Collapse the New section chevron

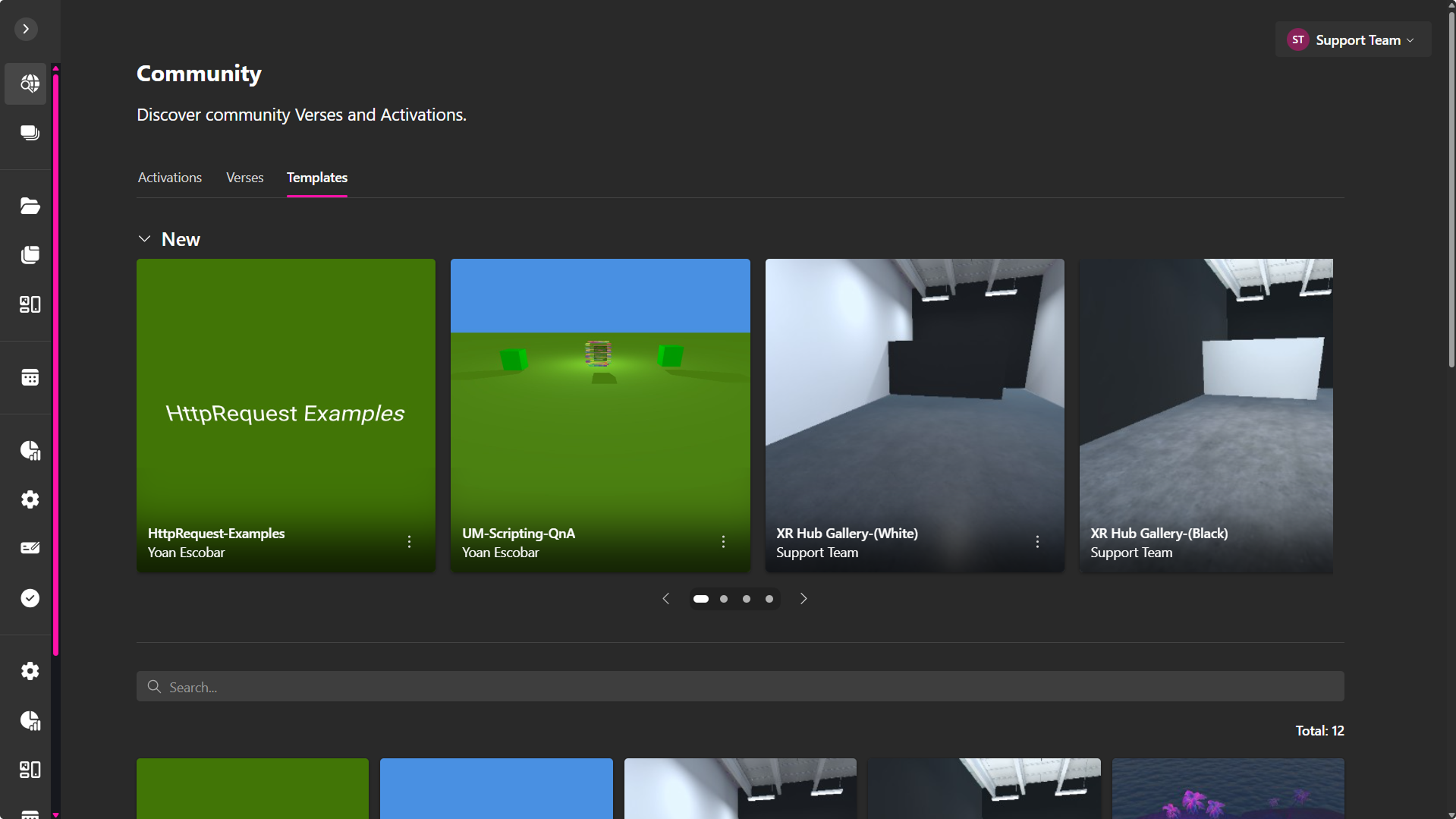144,239
